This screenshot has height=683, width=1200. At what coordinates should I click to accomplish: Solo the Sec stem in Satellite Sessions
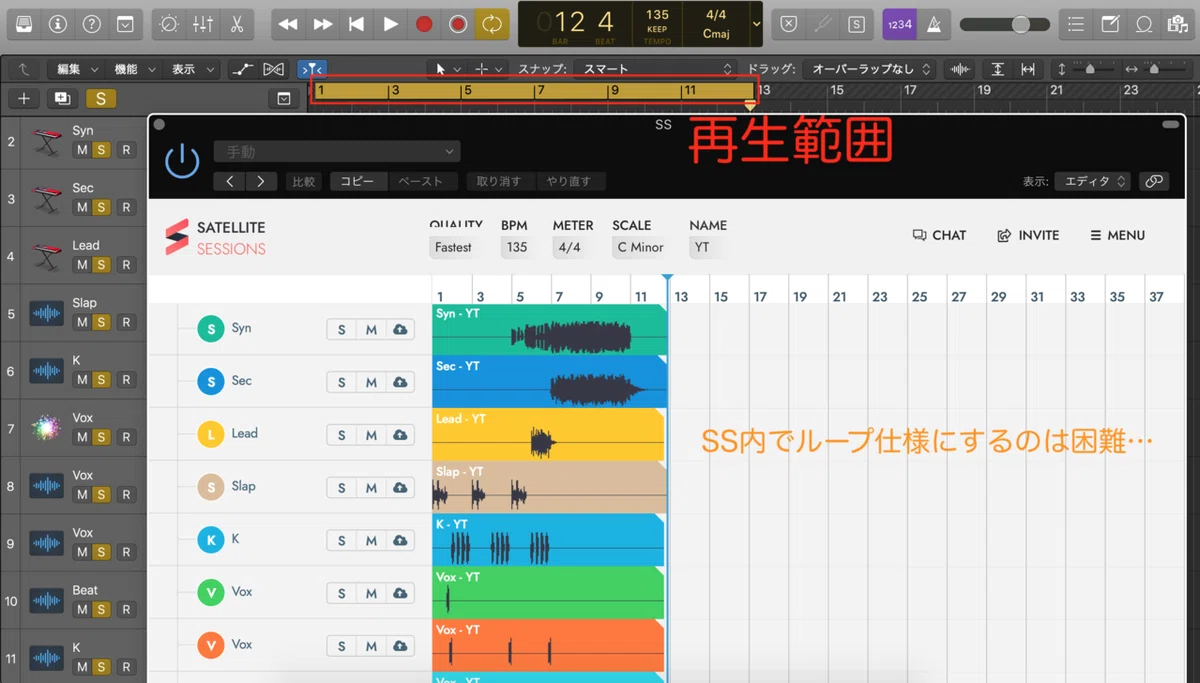point(342,382)
